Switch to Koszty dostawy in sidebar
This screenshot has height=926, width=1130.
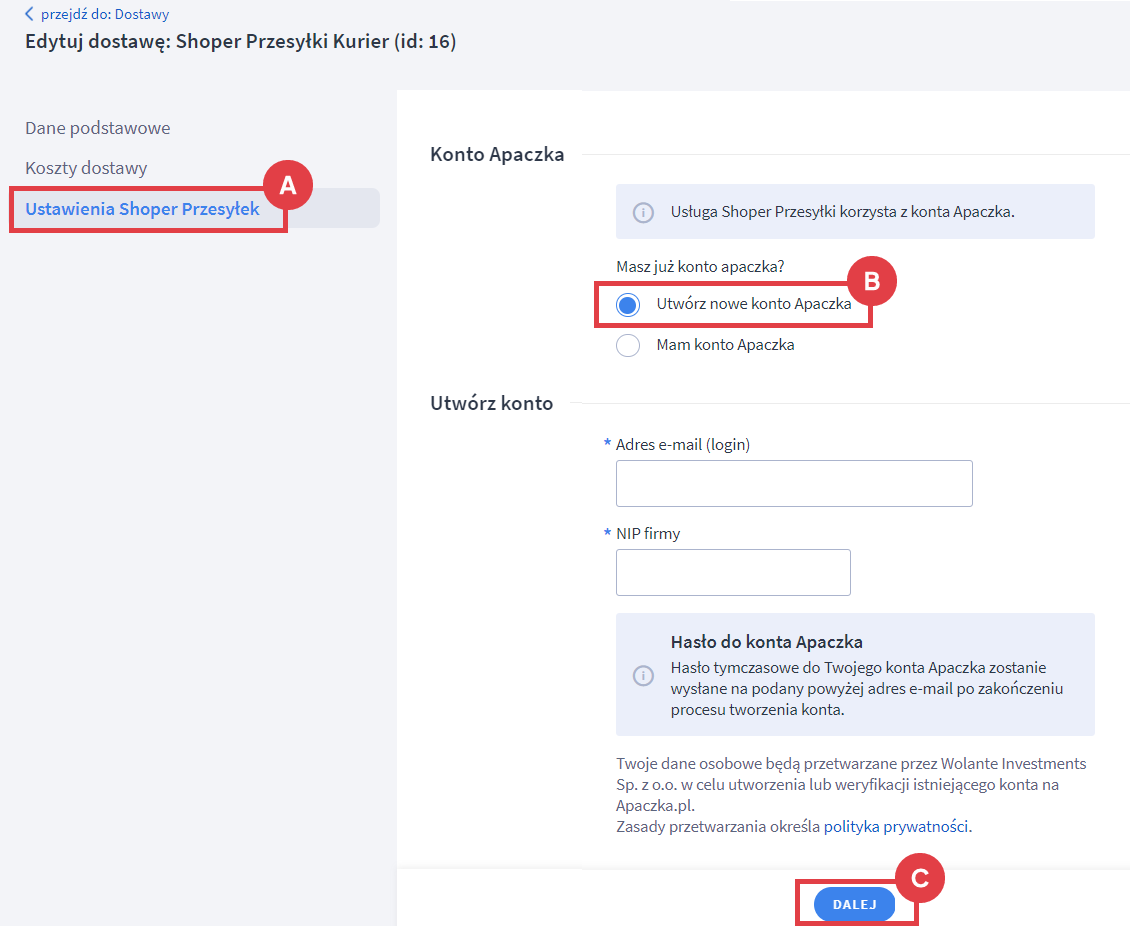coord(86,168)
